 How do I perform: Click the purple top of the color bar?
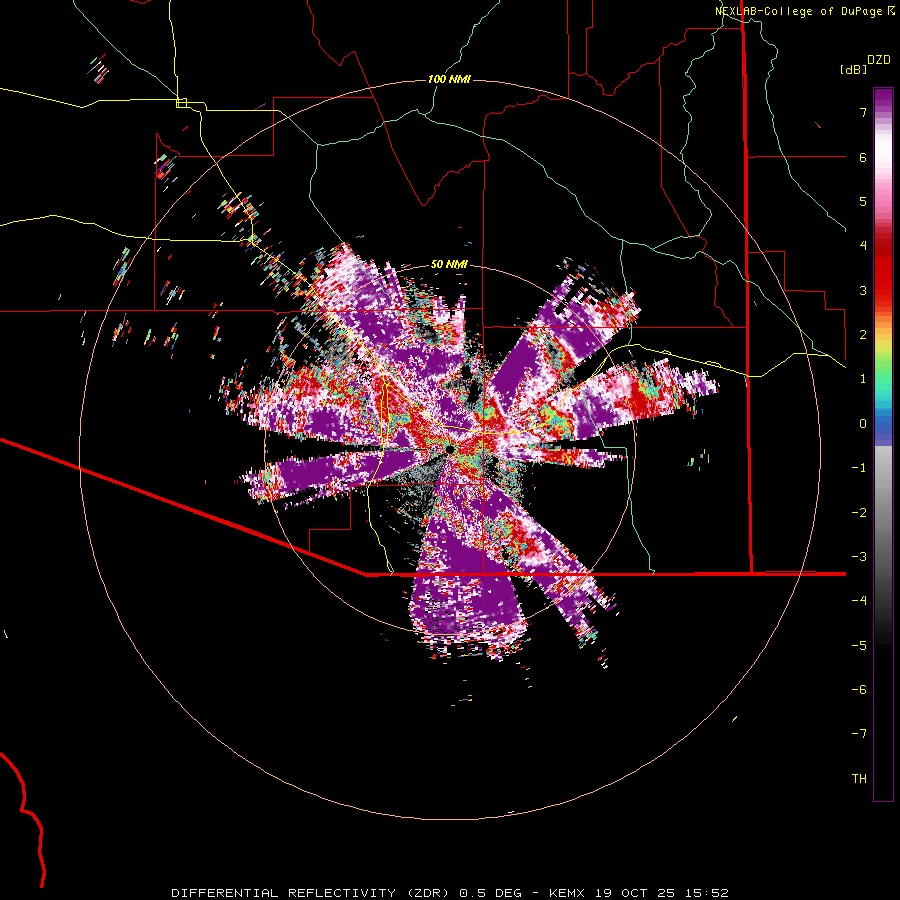pos(883,98)
